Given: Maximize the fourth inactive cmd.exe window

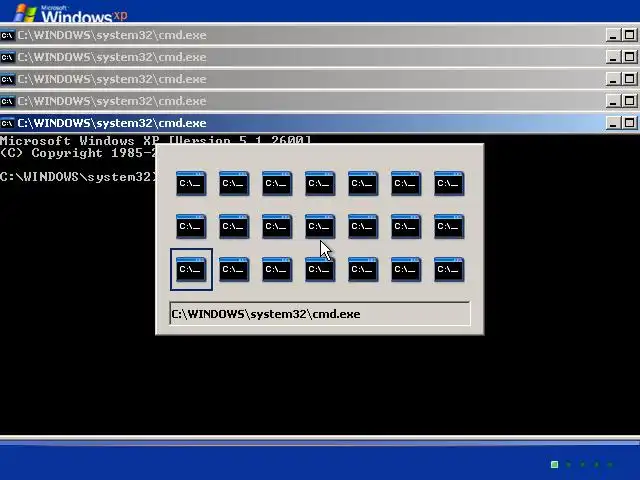Looking at the screenshot, I should point(629,101).
